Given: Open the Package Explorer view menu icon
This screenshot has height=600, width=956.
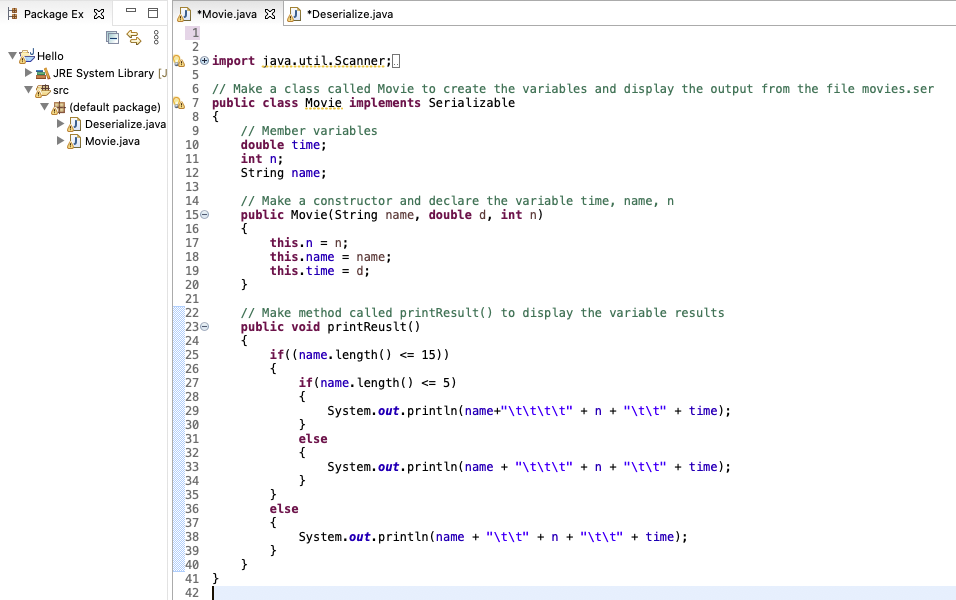Looking at the screenshot, I should [156, 37].
